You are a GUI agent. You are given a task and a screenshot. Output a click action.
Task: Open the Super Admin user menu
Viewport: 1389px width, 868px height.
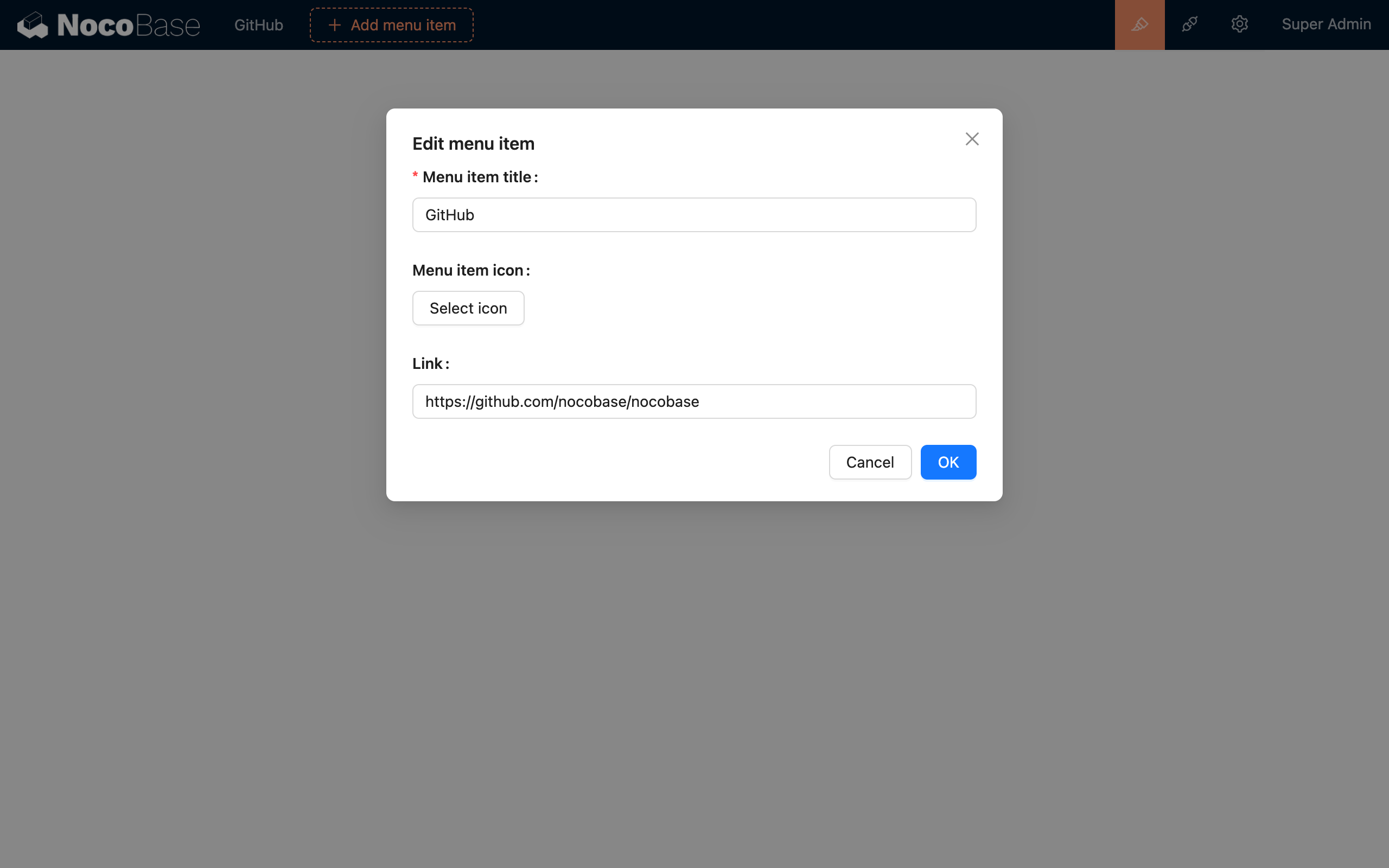(1326, 25)
